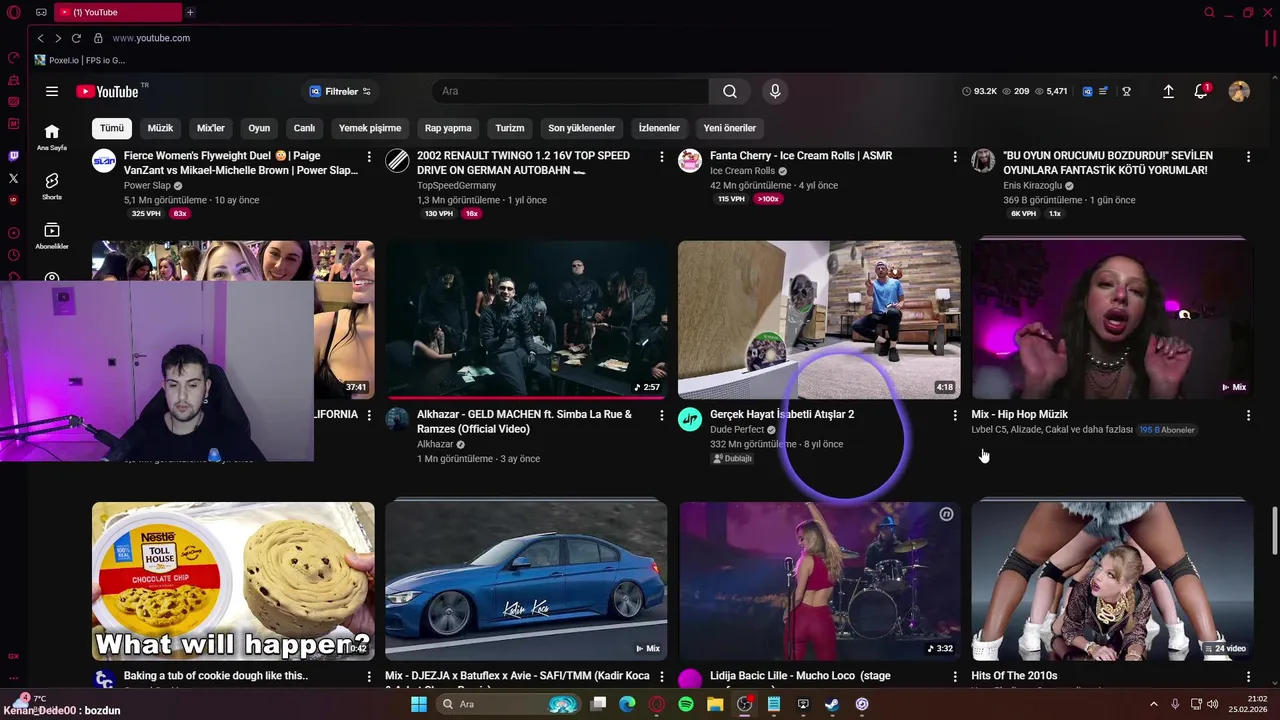1280x720 pixels.
Task: Open the YouTube hamburger guide menu
Action: tap(52, 91)
